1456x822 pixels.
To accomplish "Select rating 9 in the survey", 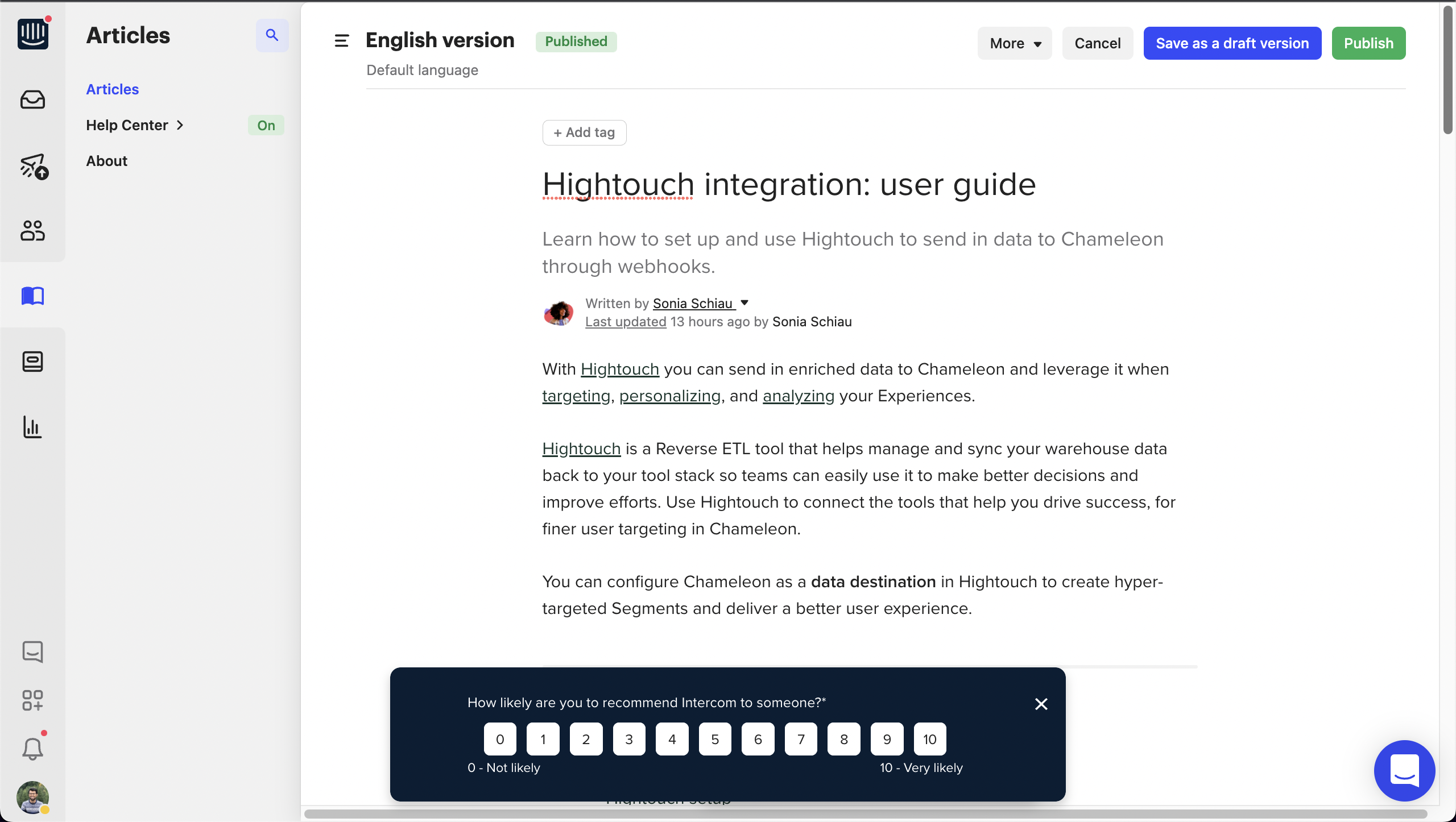I will tap(887, 739).
